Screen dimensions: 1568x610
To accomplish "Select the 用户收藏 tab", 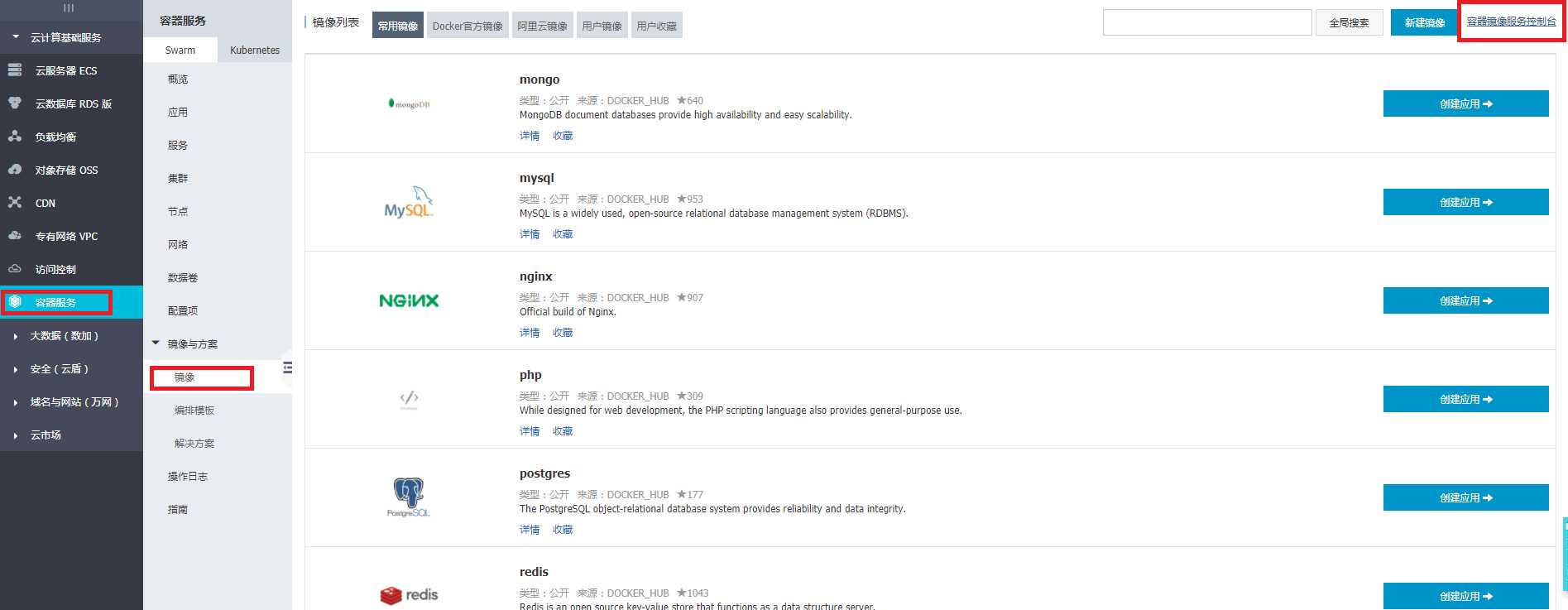I will click(x=657, y=26).
